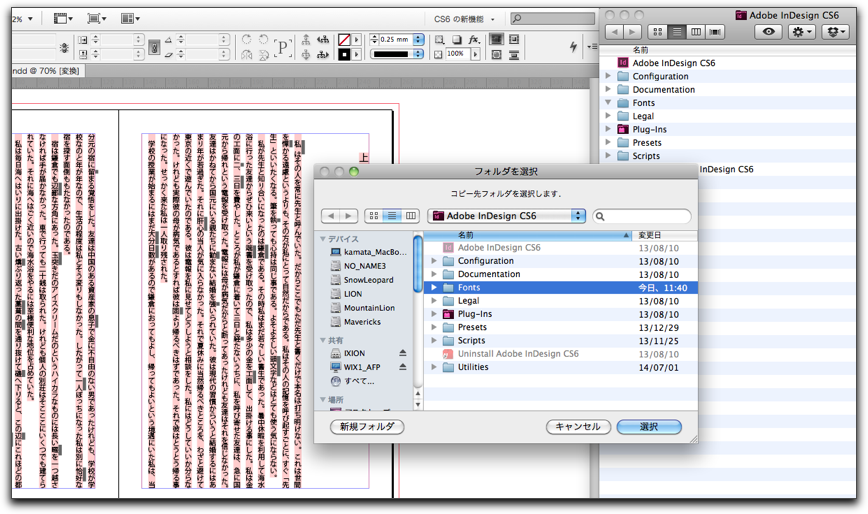Screen dimensions: 868x514
Task: Click the constrain proportions chain link icon
Action: (154, 48)
